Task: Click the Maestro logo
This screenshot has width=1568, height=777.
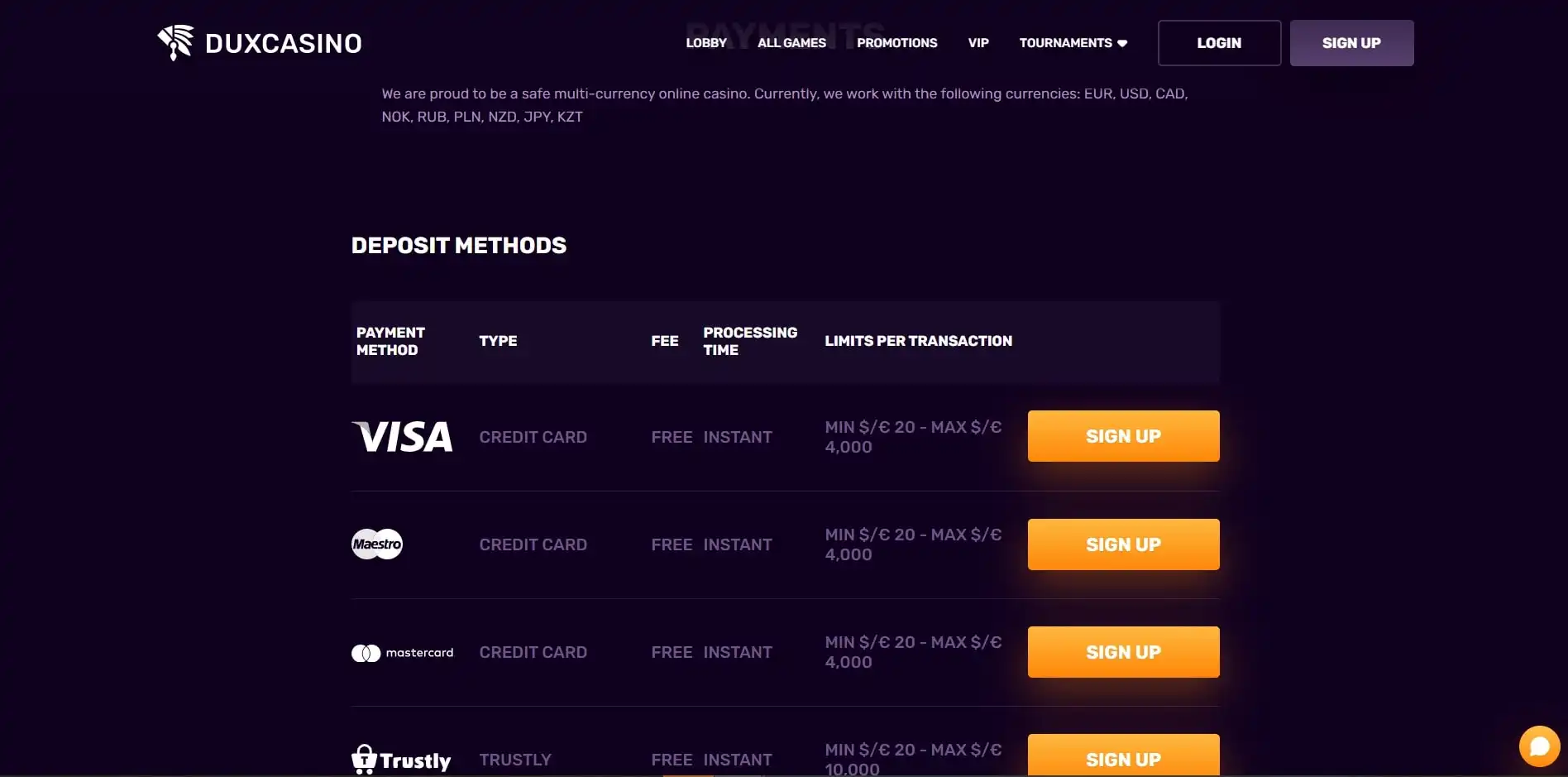Action: 377,544
